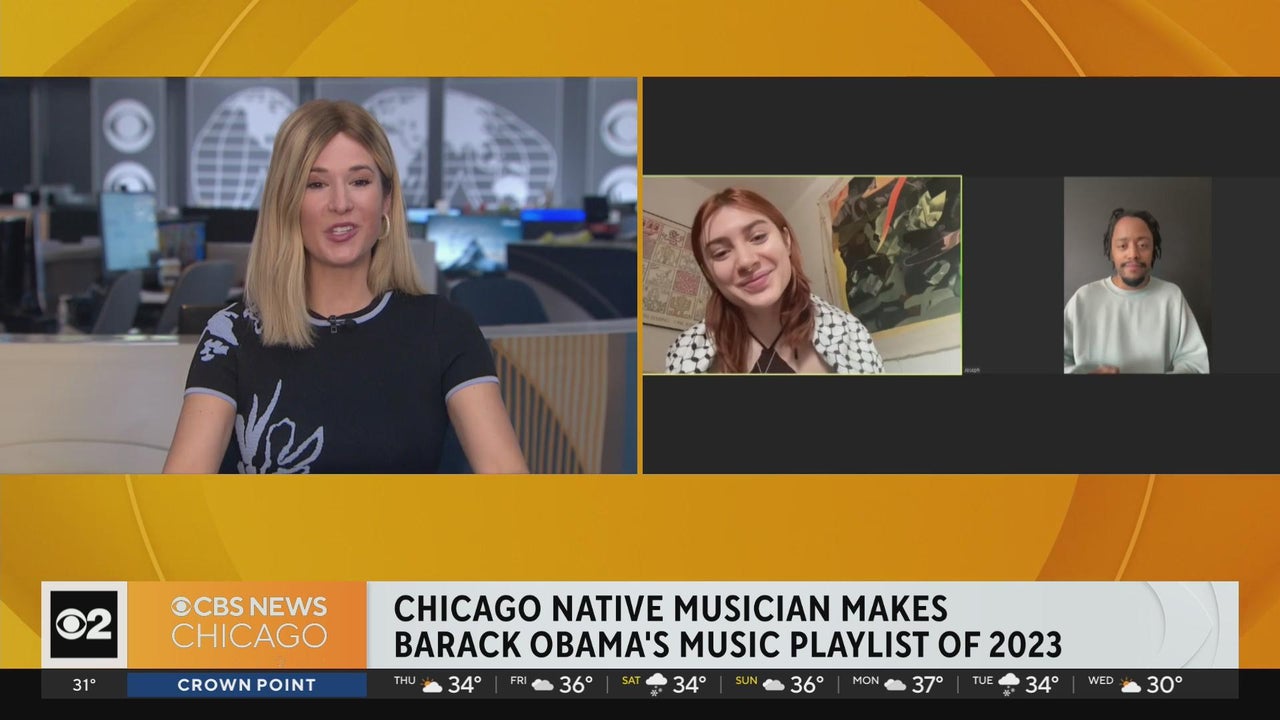Select the video tile of man in sweater
This screenshot has width=1280, height=720.
pyautogui.click(x=1136, y=276)
